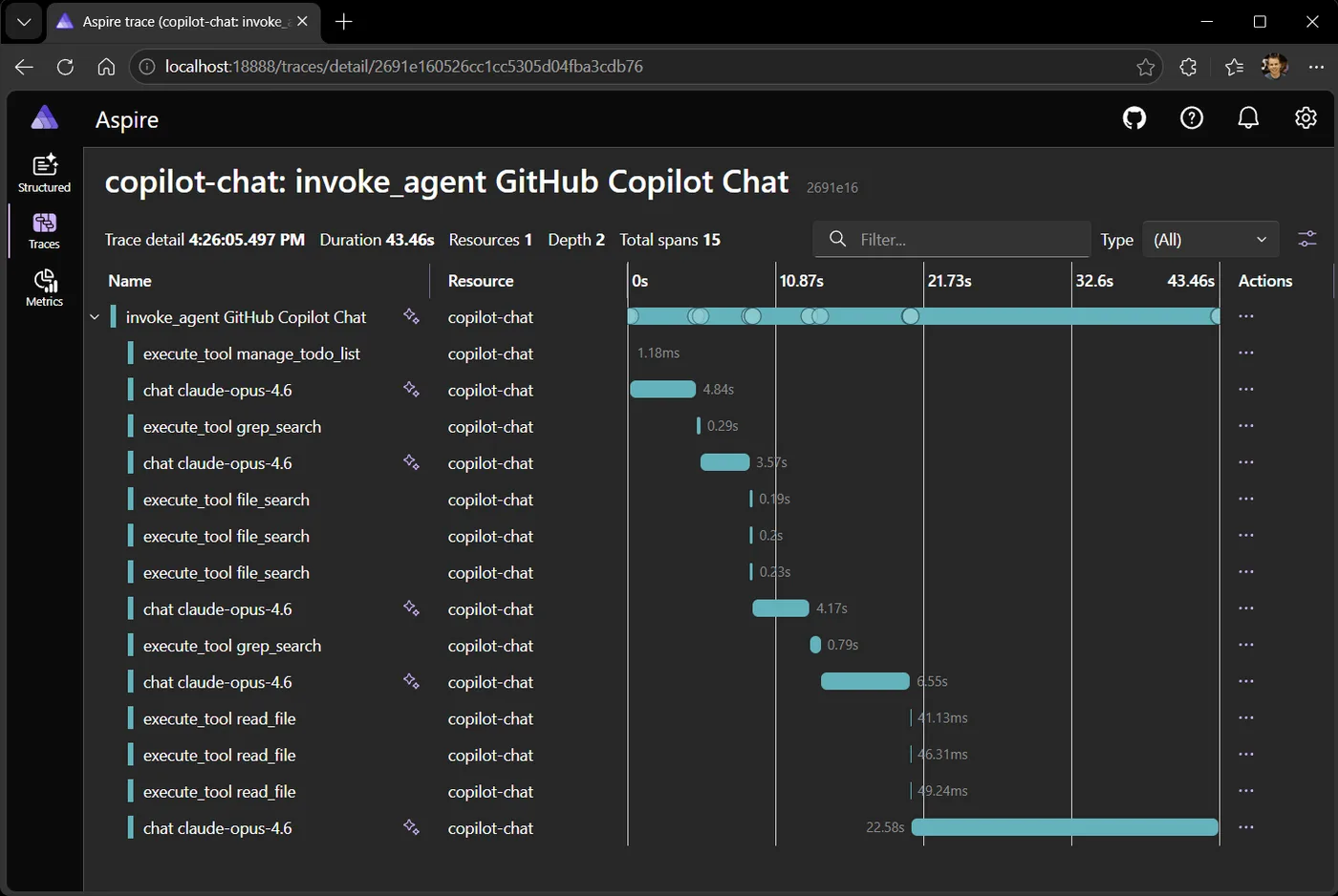This screenshot has width=1338, height=896.
Task: Click GenAI sparkle icon on invoke_agent row
Action: pos(411,316)
